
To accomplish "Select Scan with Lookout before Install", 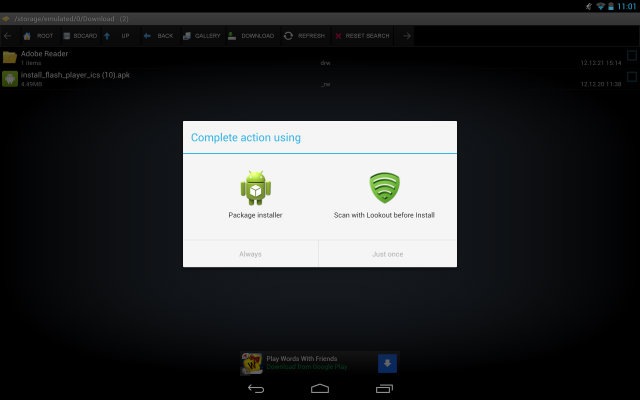I will [384, 188].
